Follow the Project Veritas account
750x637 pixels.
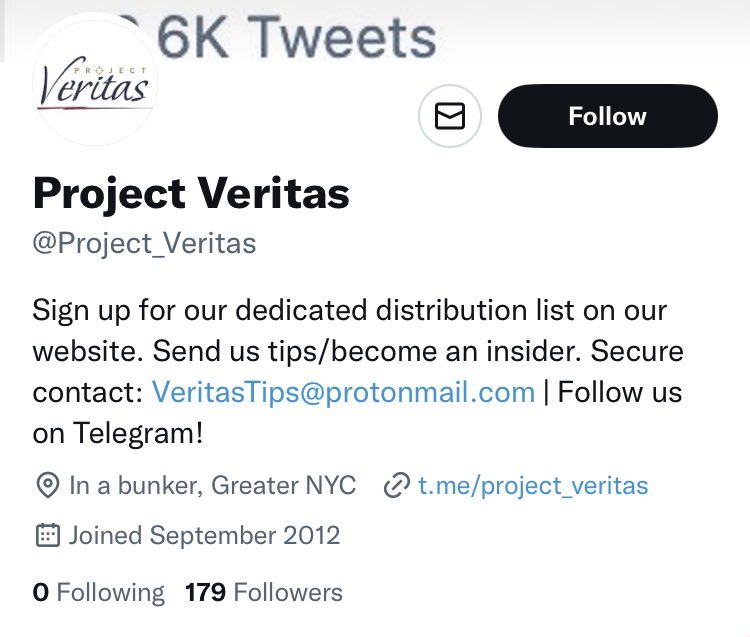coord(607,116)
